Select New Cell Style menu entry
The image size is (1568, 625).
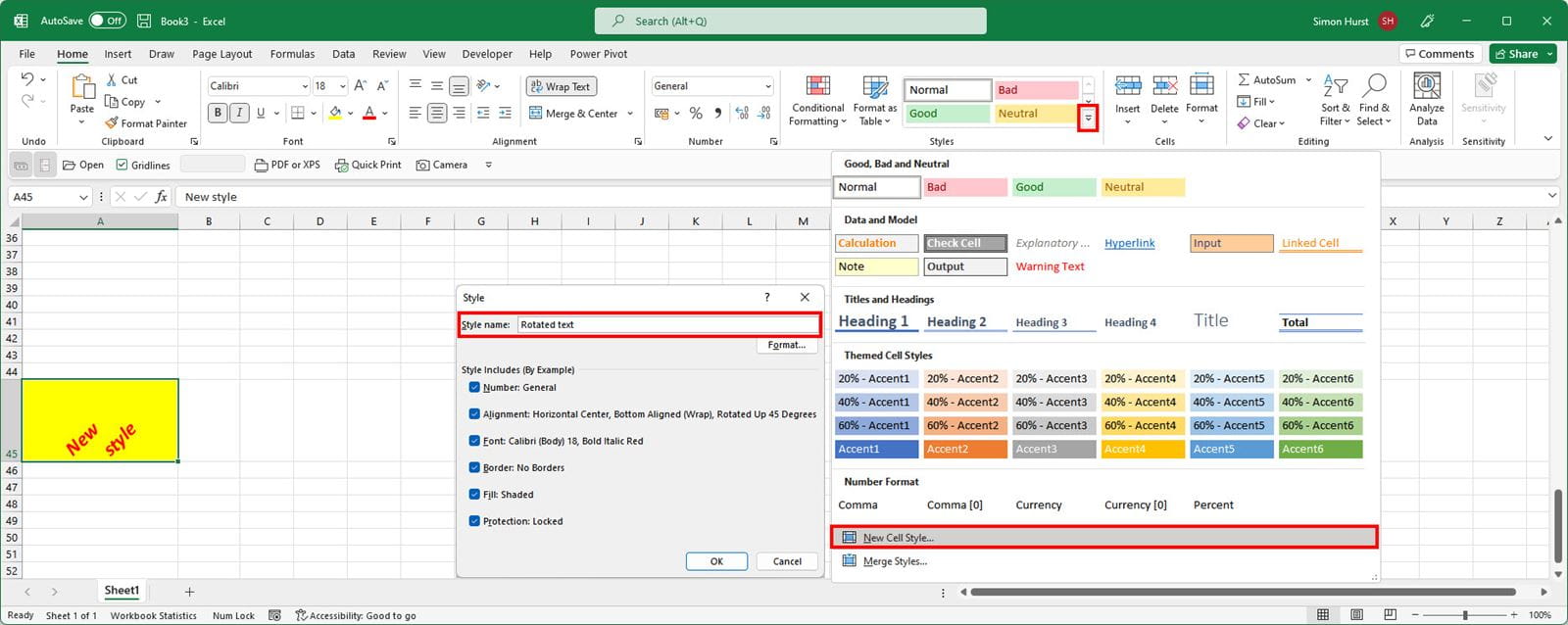click(898, 537)
